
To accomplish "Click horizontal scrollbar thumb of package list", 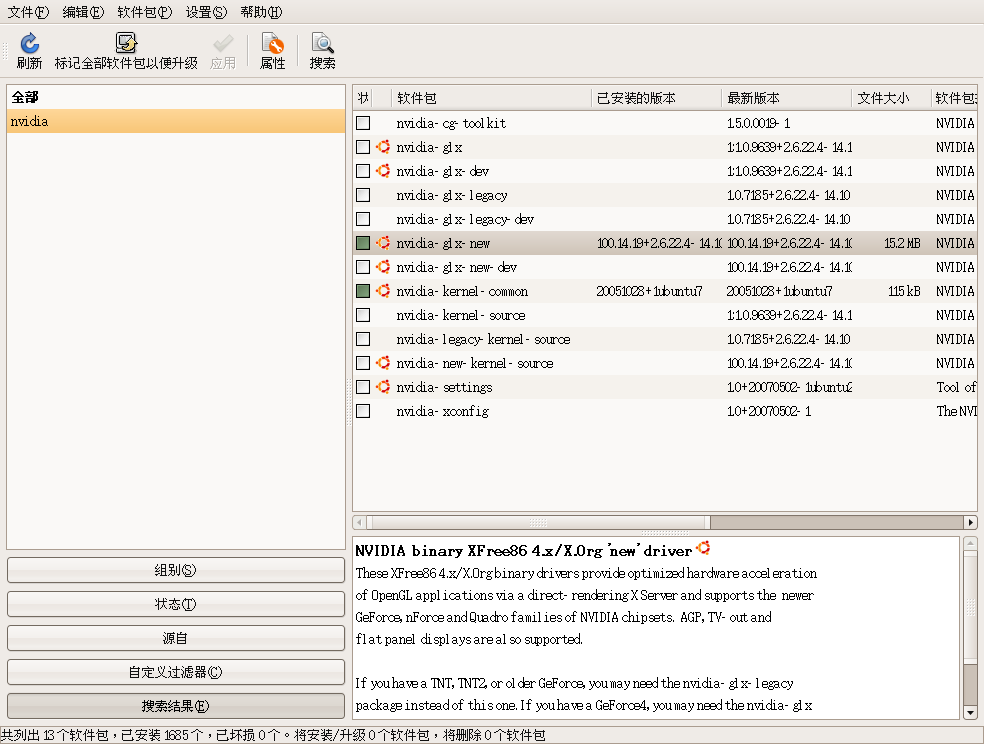I will [x=538, y=522].
